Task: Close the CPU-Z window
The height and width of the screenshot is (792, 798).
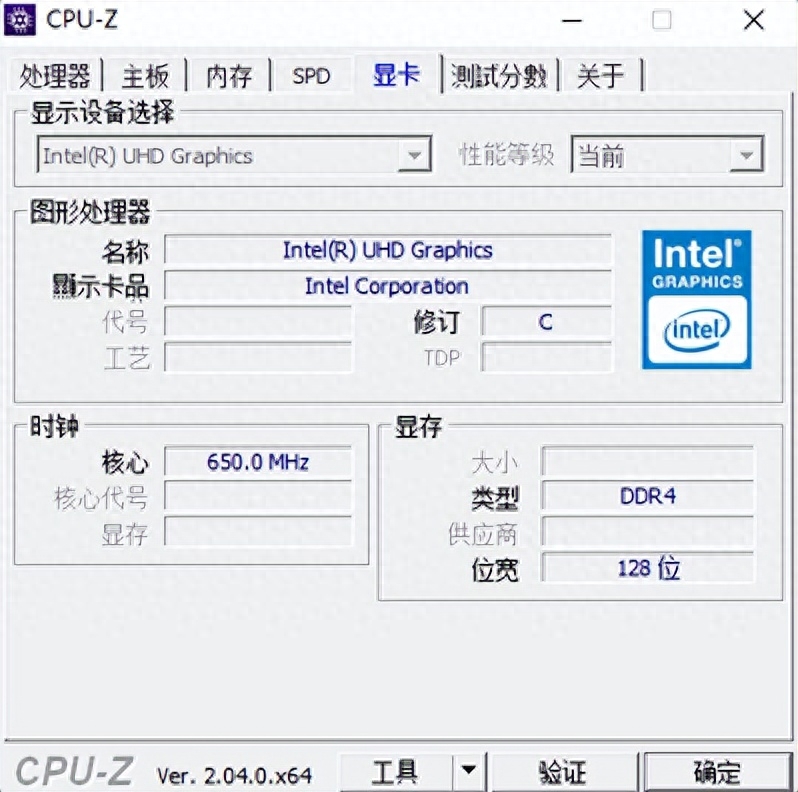Action: (753, 20)
